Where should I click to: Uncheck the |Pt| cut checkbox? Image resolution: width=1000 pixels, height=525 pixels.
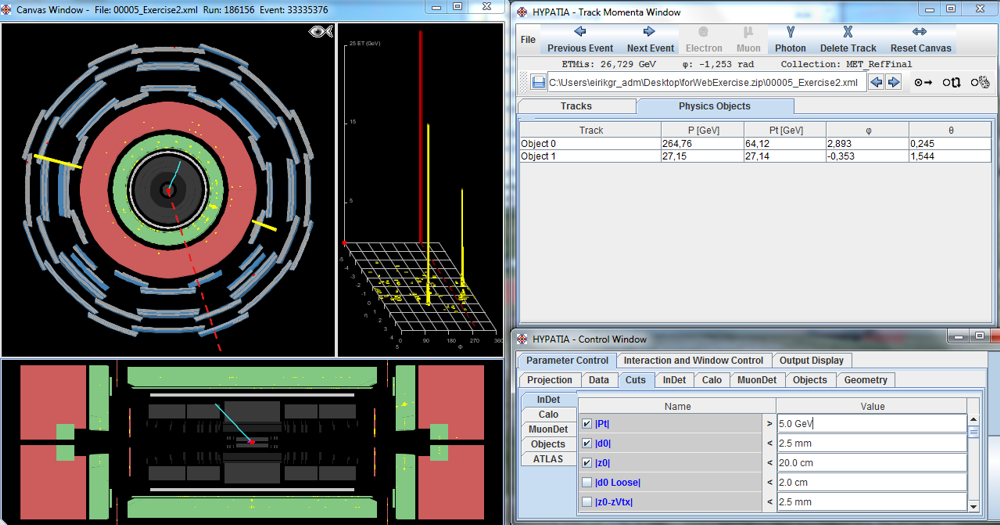587,423
